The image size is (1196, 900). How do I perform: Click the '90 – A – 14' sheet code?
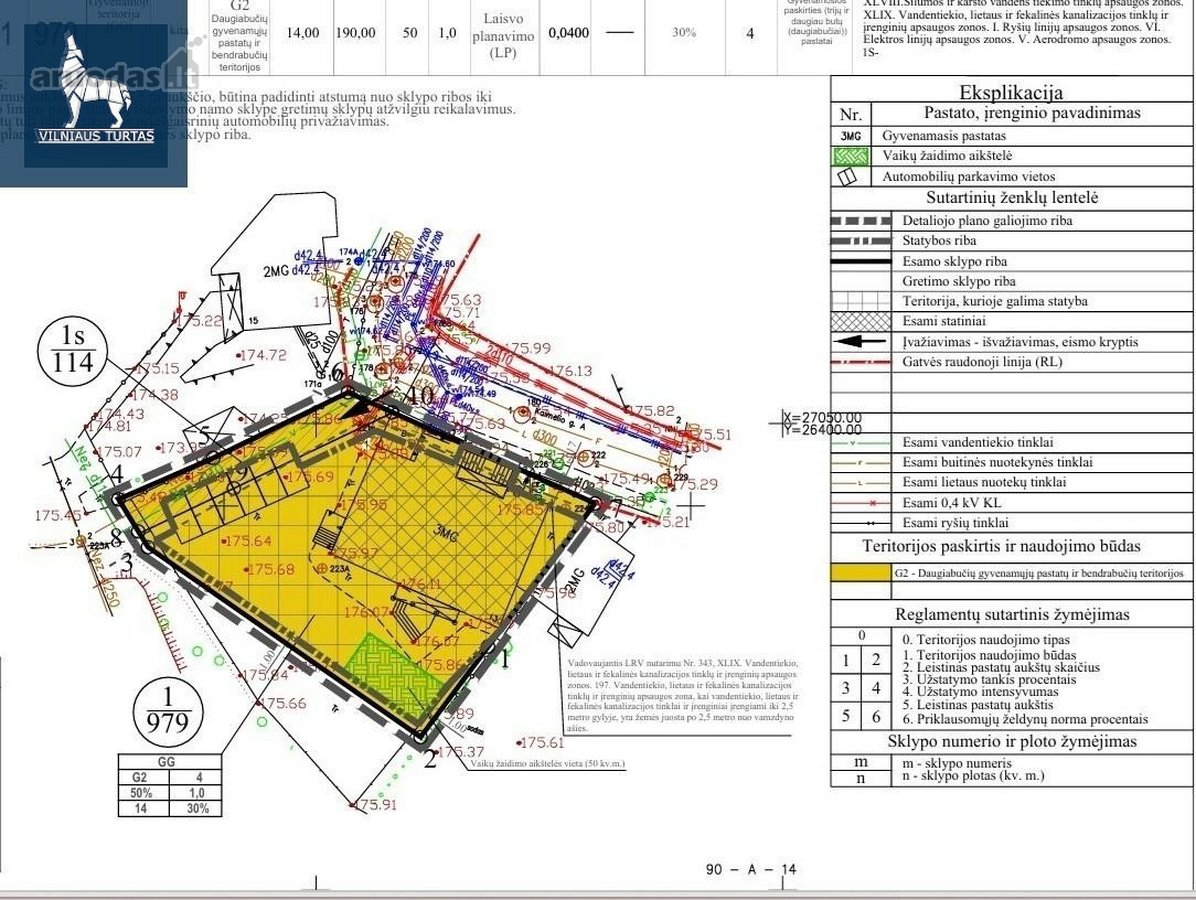coord(751,869)
